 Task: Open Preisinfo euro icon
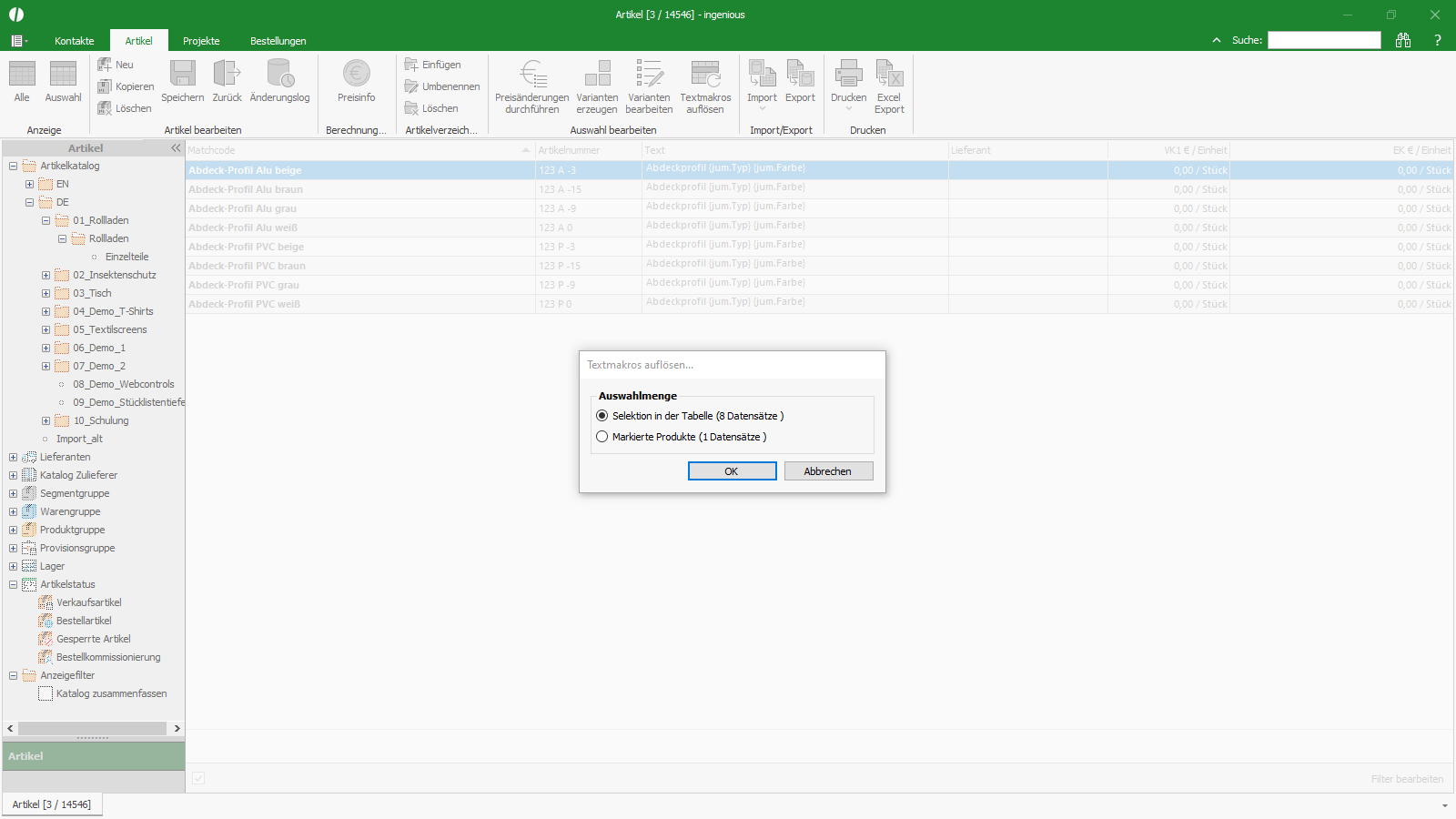(x=356, y=74)
